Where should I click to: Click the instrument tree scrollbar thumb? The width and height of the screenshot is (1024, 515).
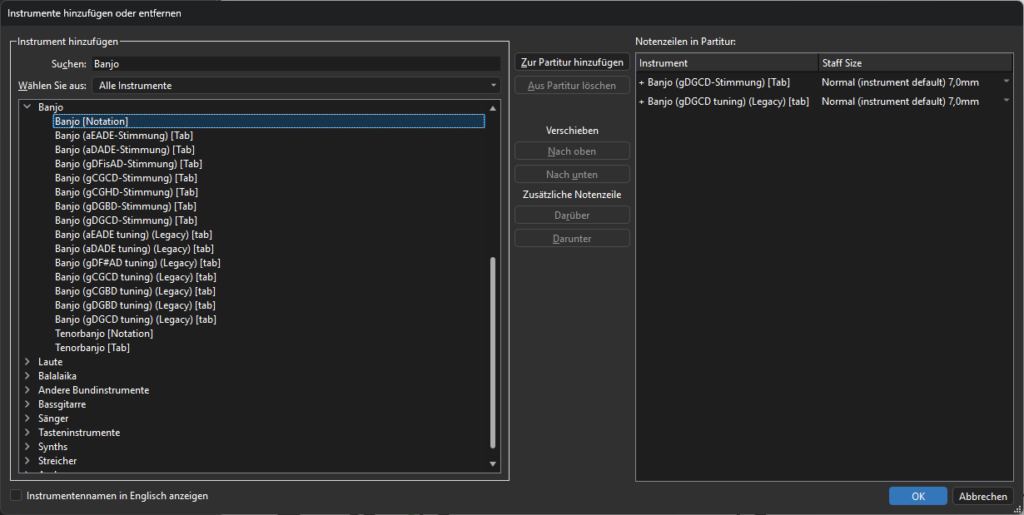pos(493,352)
